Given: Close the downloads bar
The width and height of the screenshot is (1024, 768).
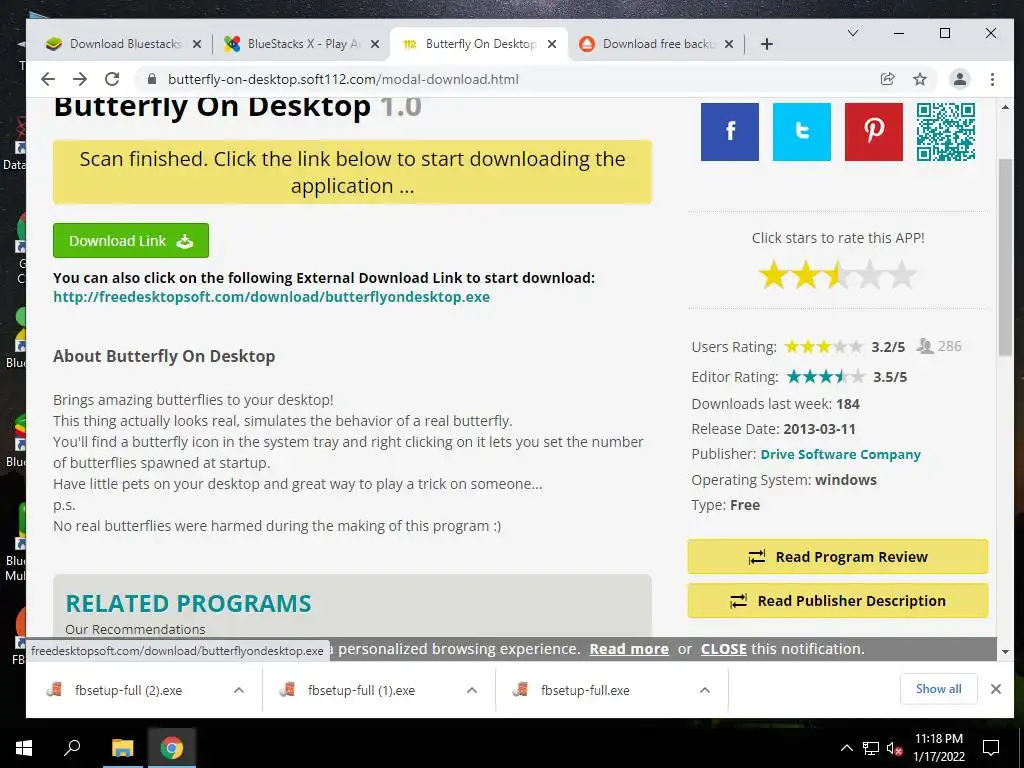Looking at the screenshot, I should tap(995, 689).
